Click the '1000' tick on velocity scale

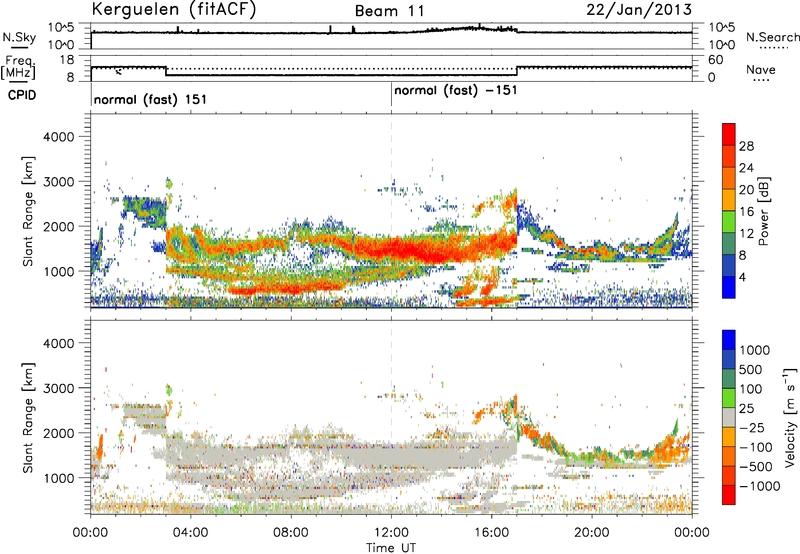tap(755, 350)
